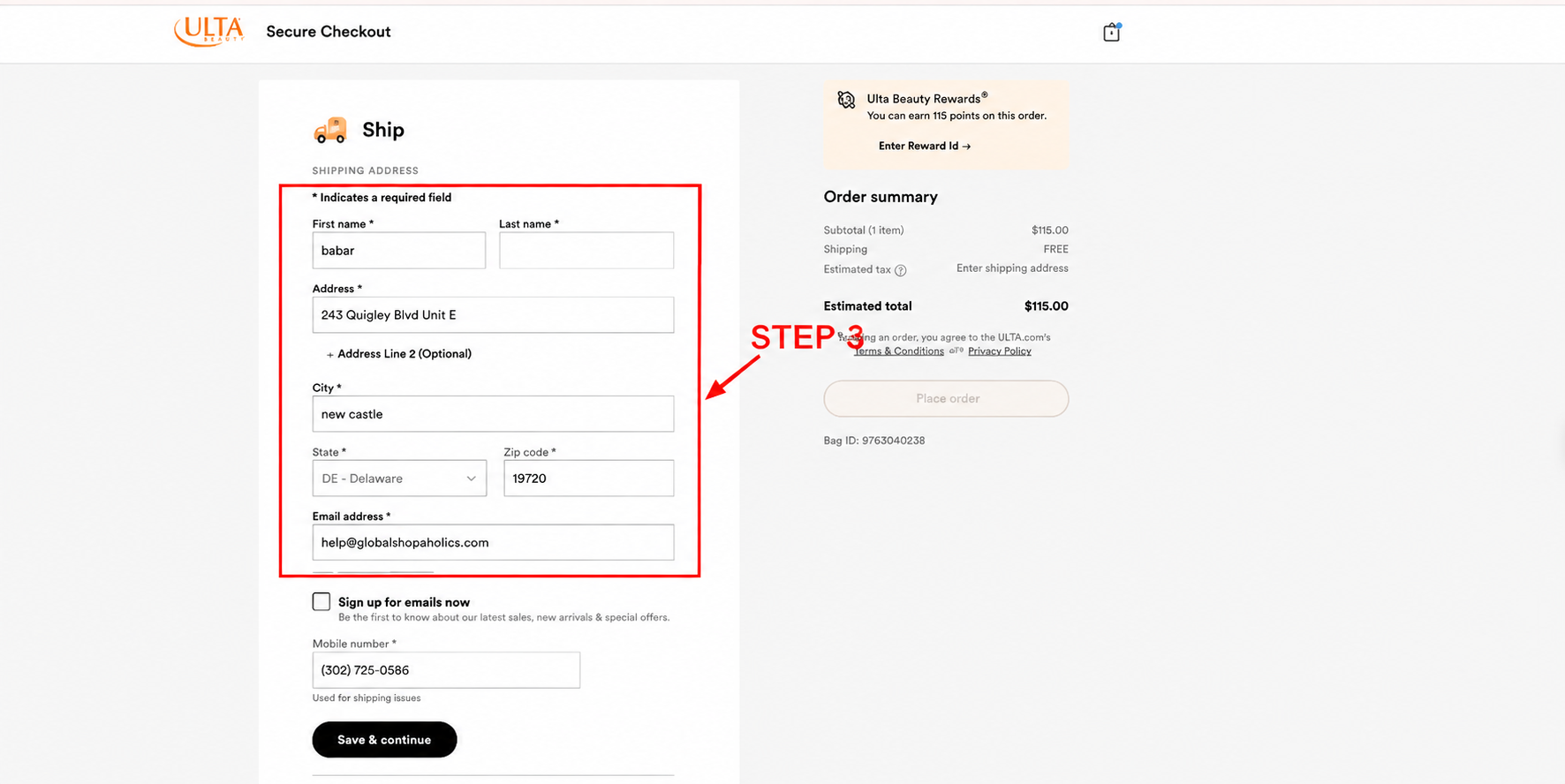Tick the Sign up for emails checkbox

[x=321, y=602]
